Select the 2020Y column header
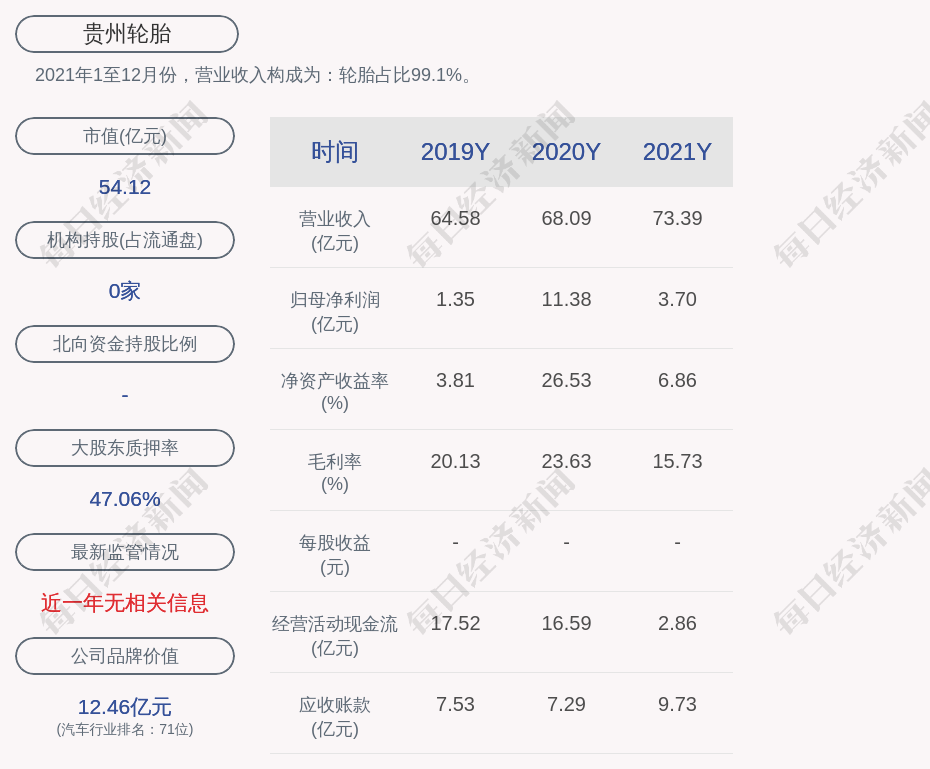930x769 pixels. point(566,152)
